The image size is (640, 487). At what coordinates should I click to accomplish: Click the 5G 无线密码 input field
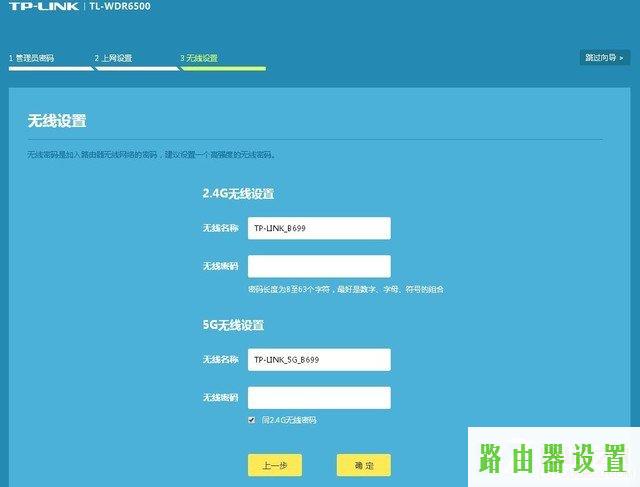tap(319, 398)
